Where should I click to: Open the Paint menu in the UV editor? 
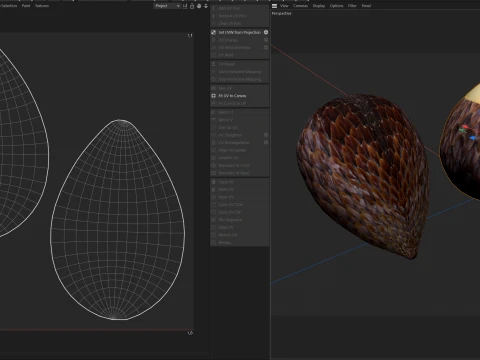point(26,6)
